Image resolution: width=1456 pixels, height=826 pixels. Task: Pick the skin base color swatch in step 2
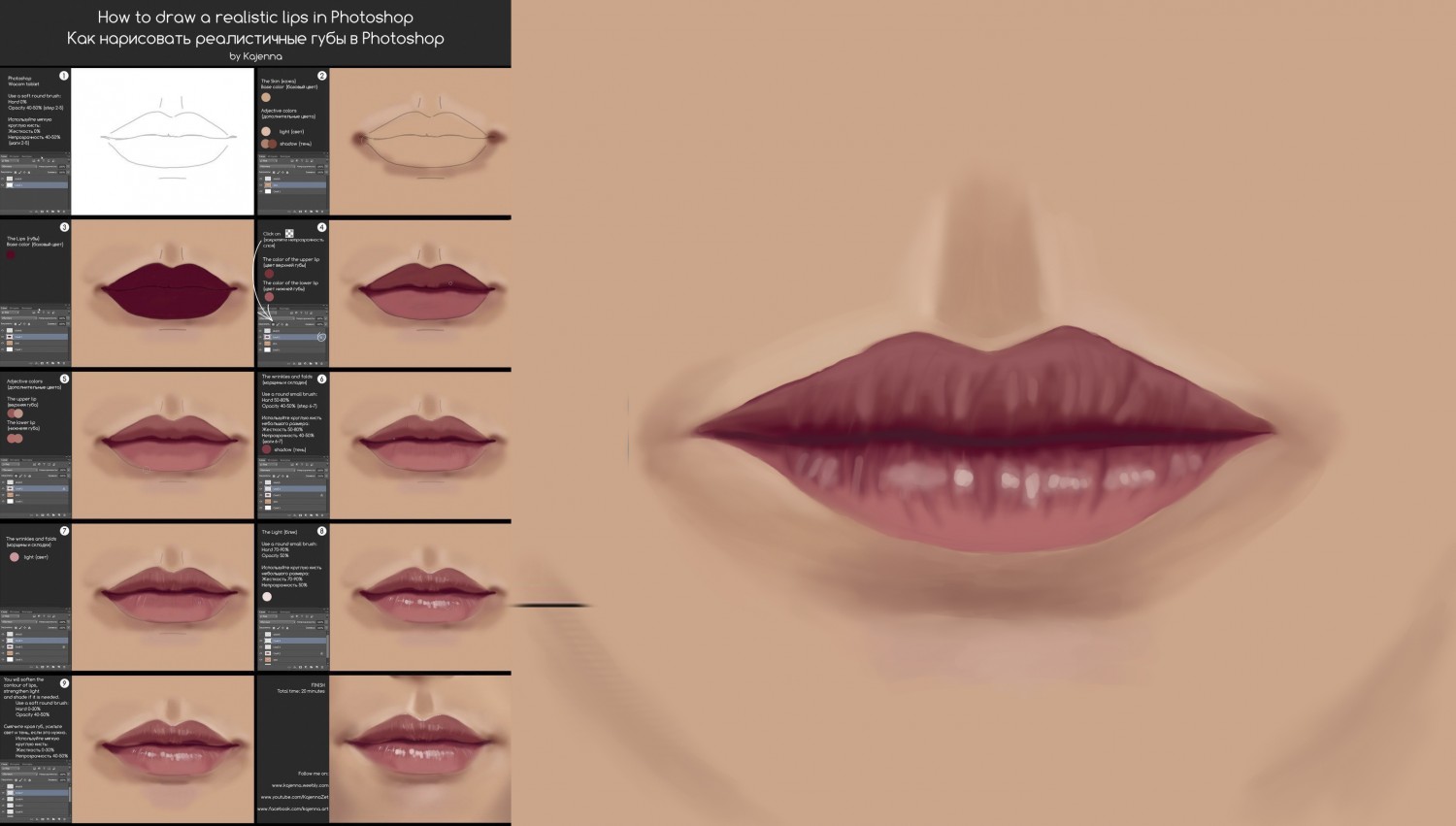pos(266,97)
